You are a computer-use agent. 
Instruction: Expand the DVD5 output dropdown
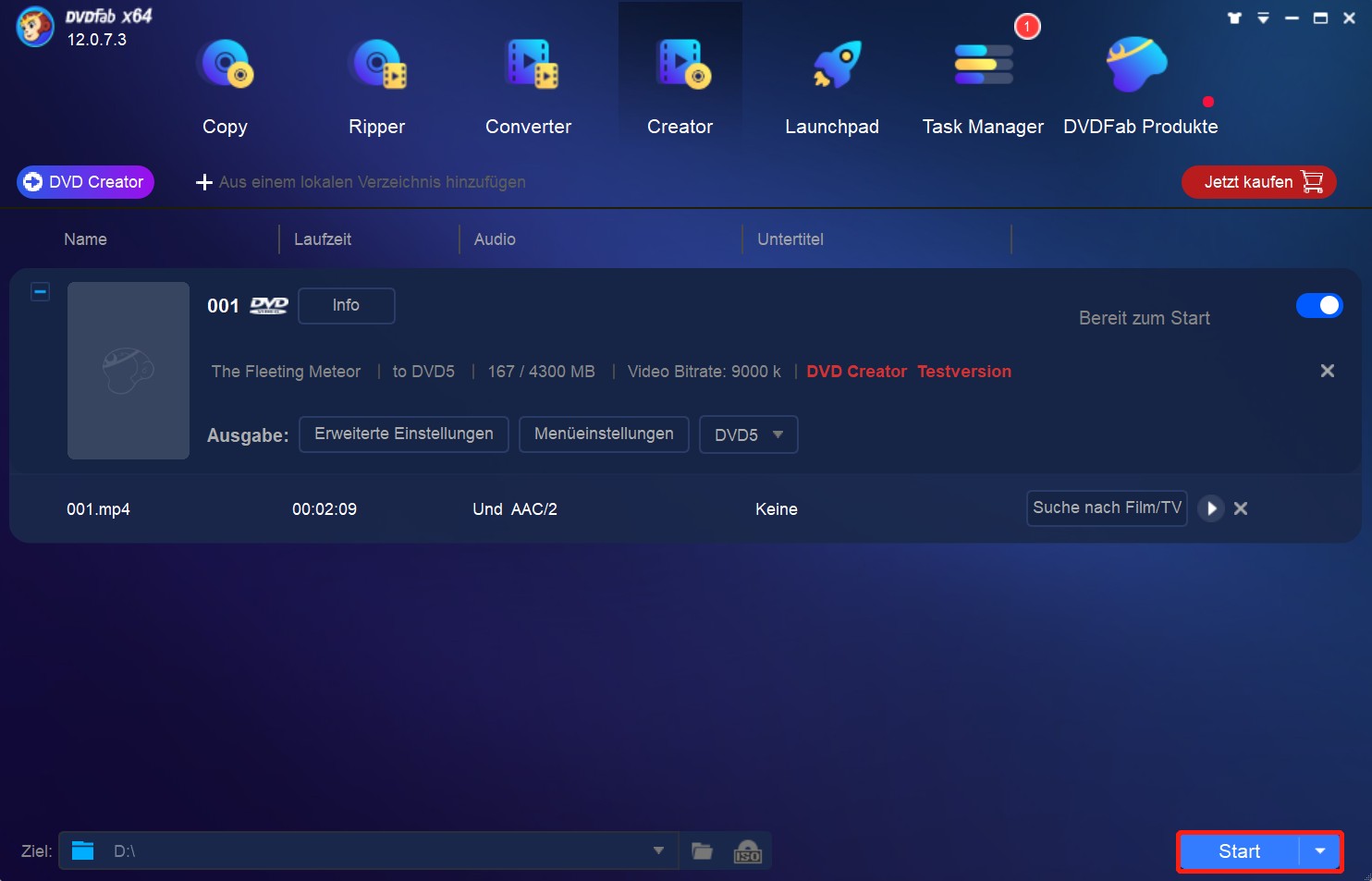point(749,434)
